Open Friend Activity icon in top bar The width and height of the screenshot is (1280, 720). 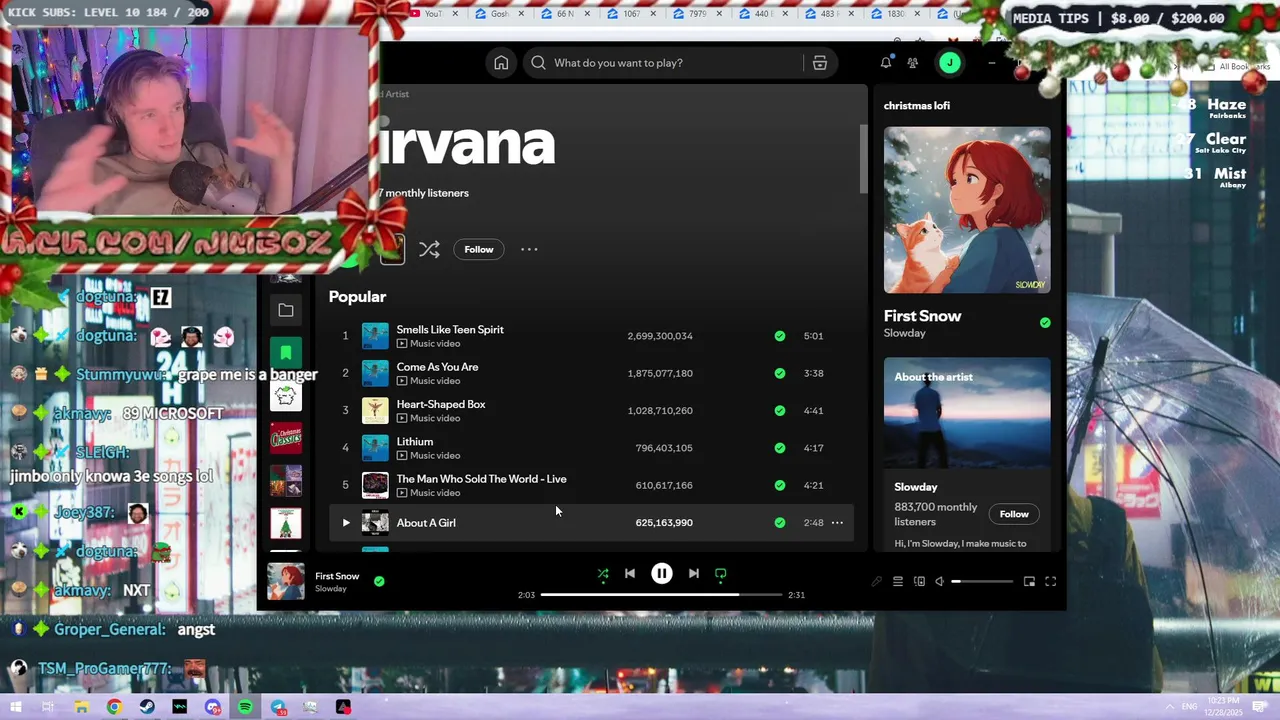(913, 63)
